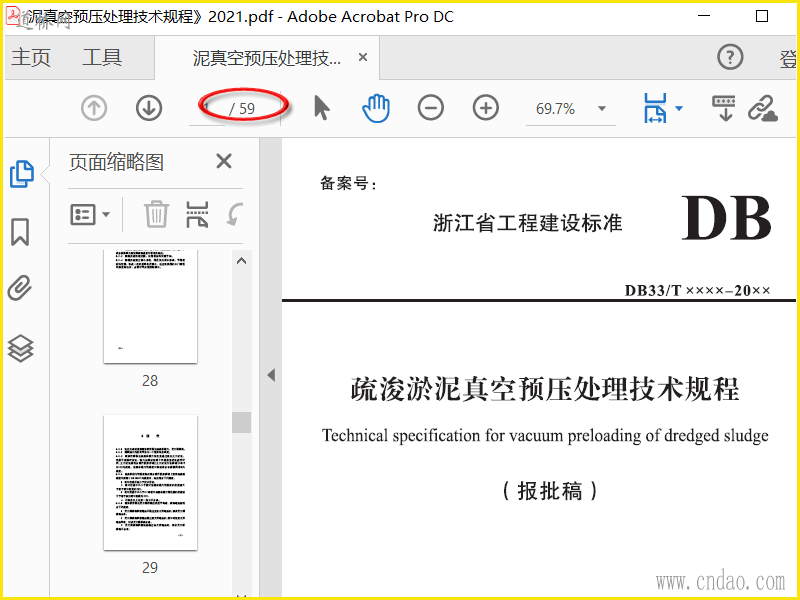Collapse the navigation pane with left triangle
Viewport: 800px width, 600px height.
(271, 375)
